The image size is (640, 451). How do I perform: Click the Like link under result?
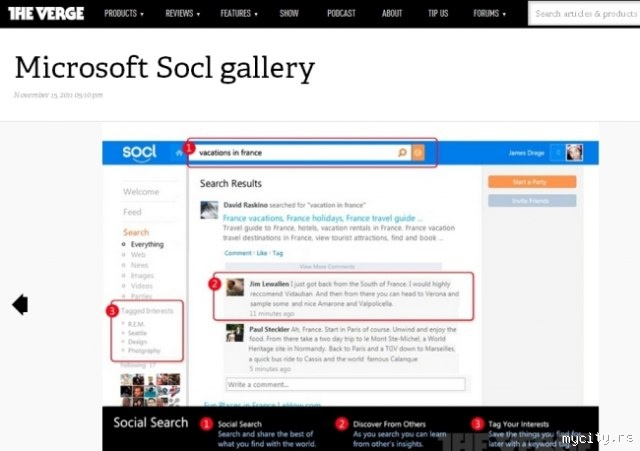[262, 253]
